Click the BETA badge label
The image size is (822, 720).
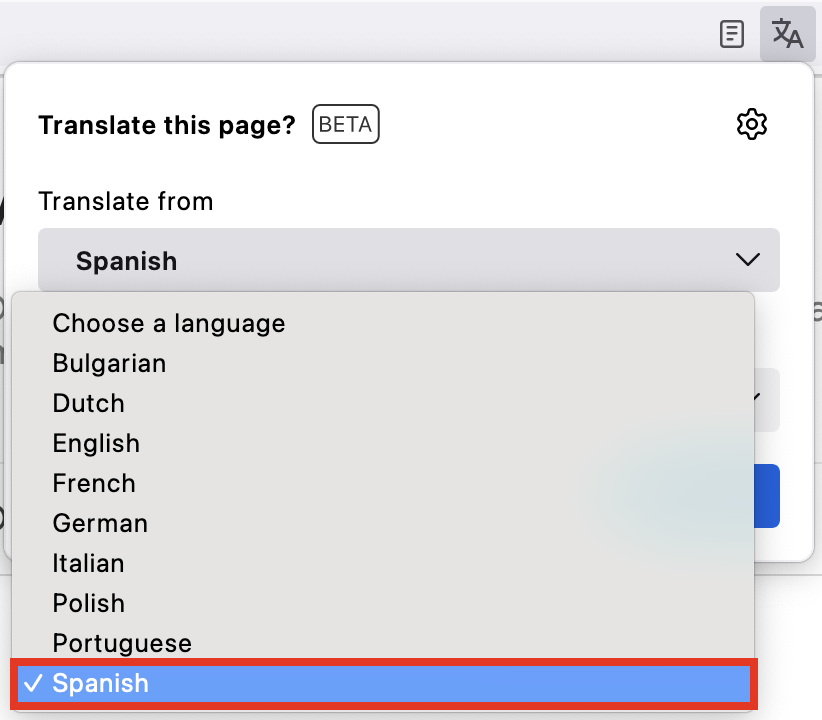[344, 124]
